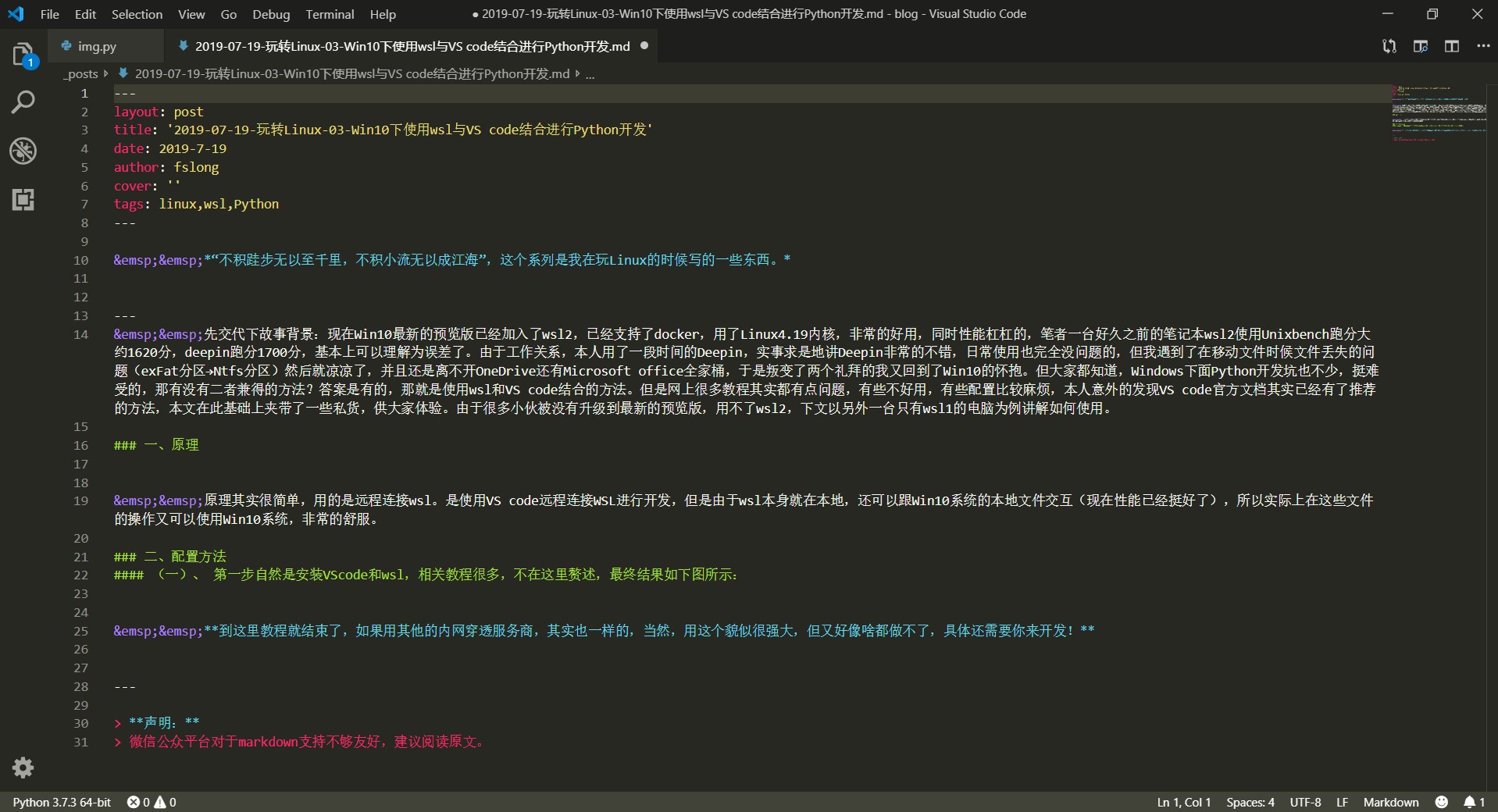Select the 2019-07-19 markdown file tab
This screenshot has width=1498, height=812.
412,46
